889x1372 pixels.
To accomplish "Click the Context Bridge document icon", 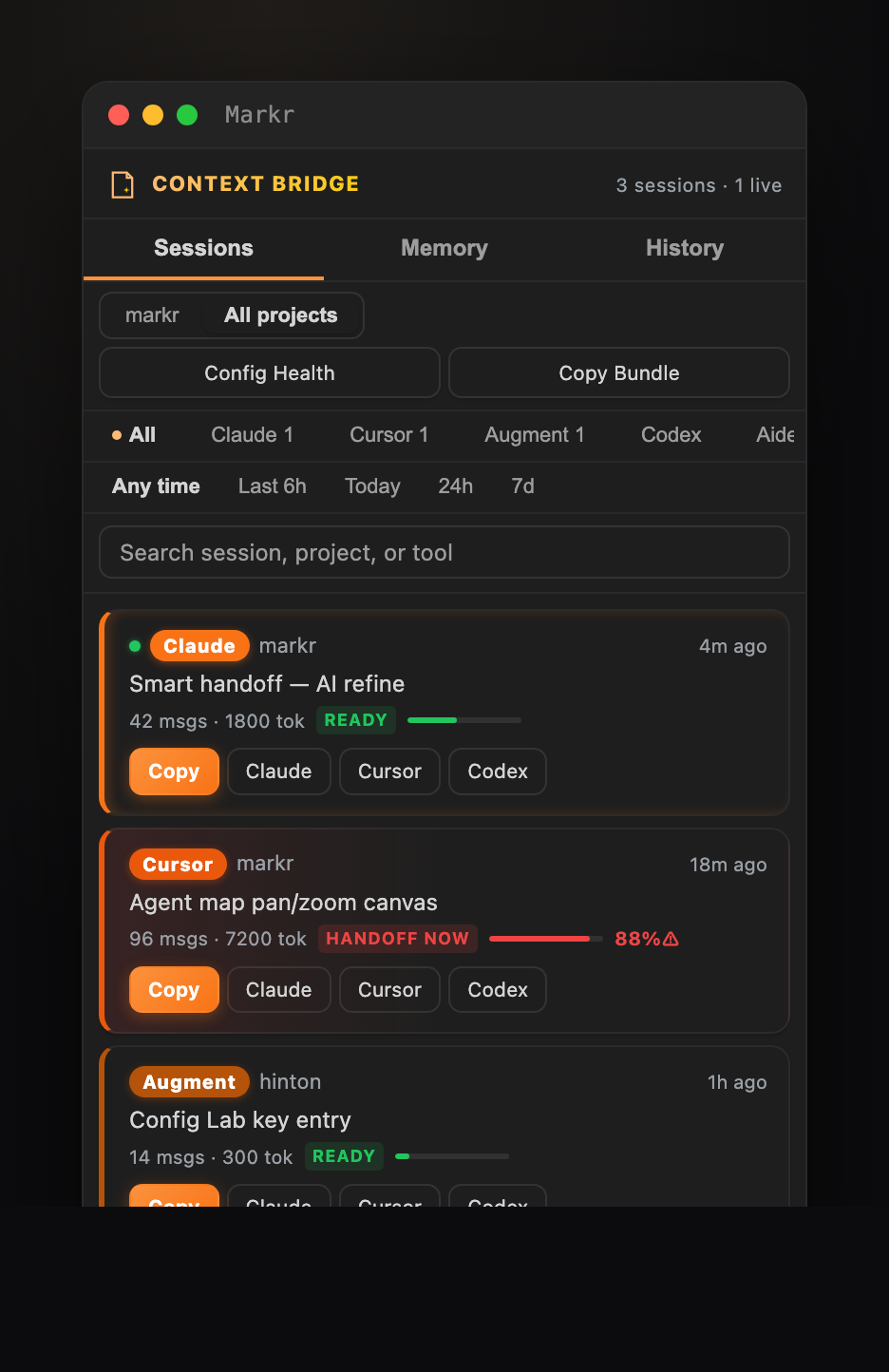I will (123, 184).
